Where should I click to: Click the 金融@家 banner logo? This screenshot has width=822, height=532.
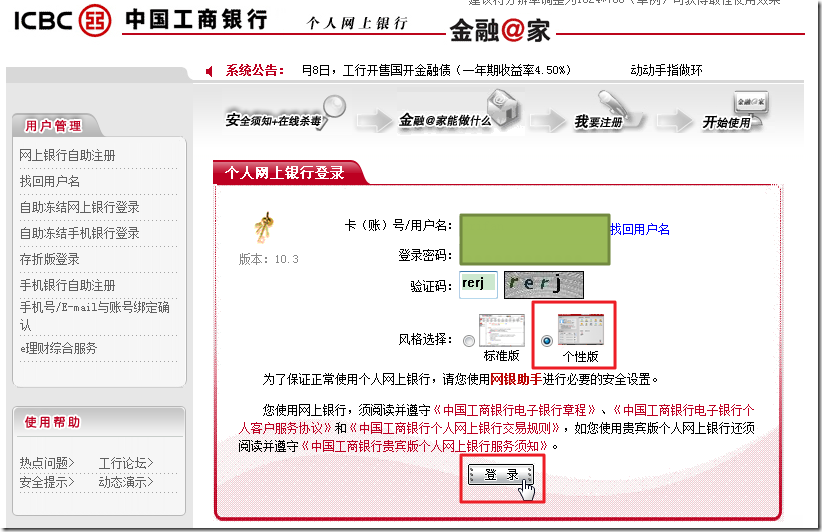tap(500, 30)
